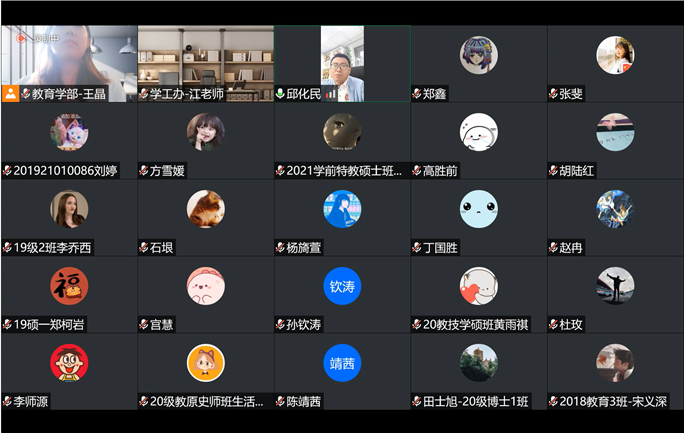Click muted mic icon next to 方雪媛

[x=144, y=170]
